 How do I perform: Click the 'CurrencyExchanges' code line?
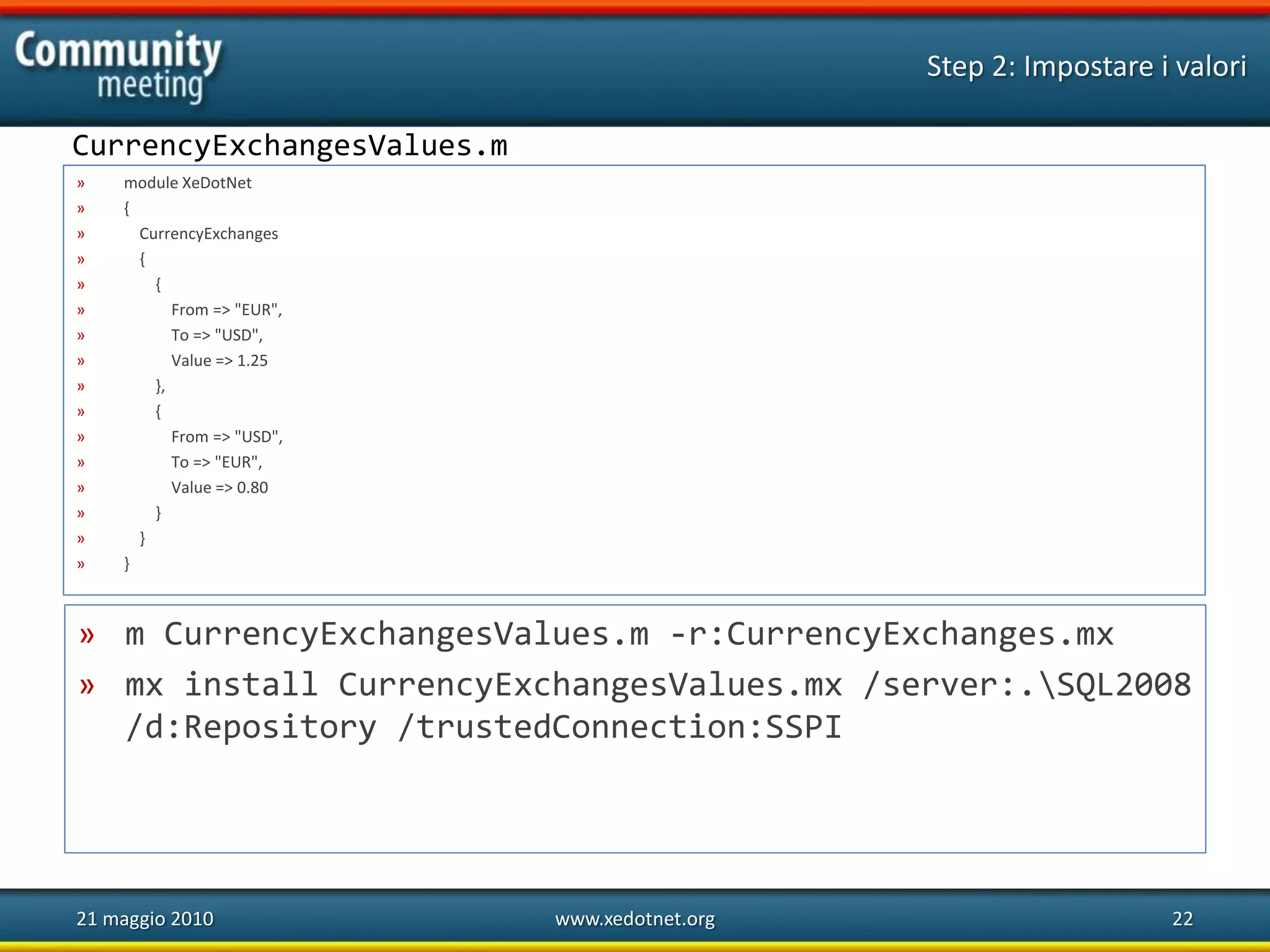click(x=208, y=234)
